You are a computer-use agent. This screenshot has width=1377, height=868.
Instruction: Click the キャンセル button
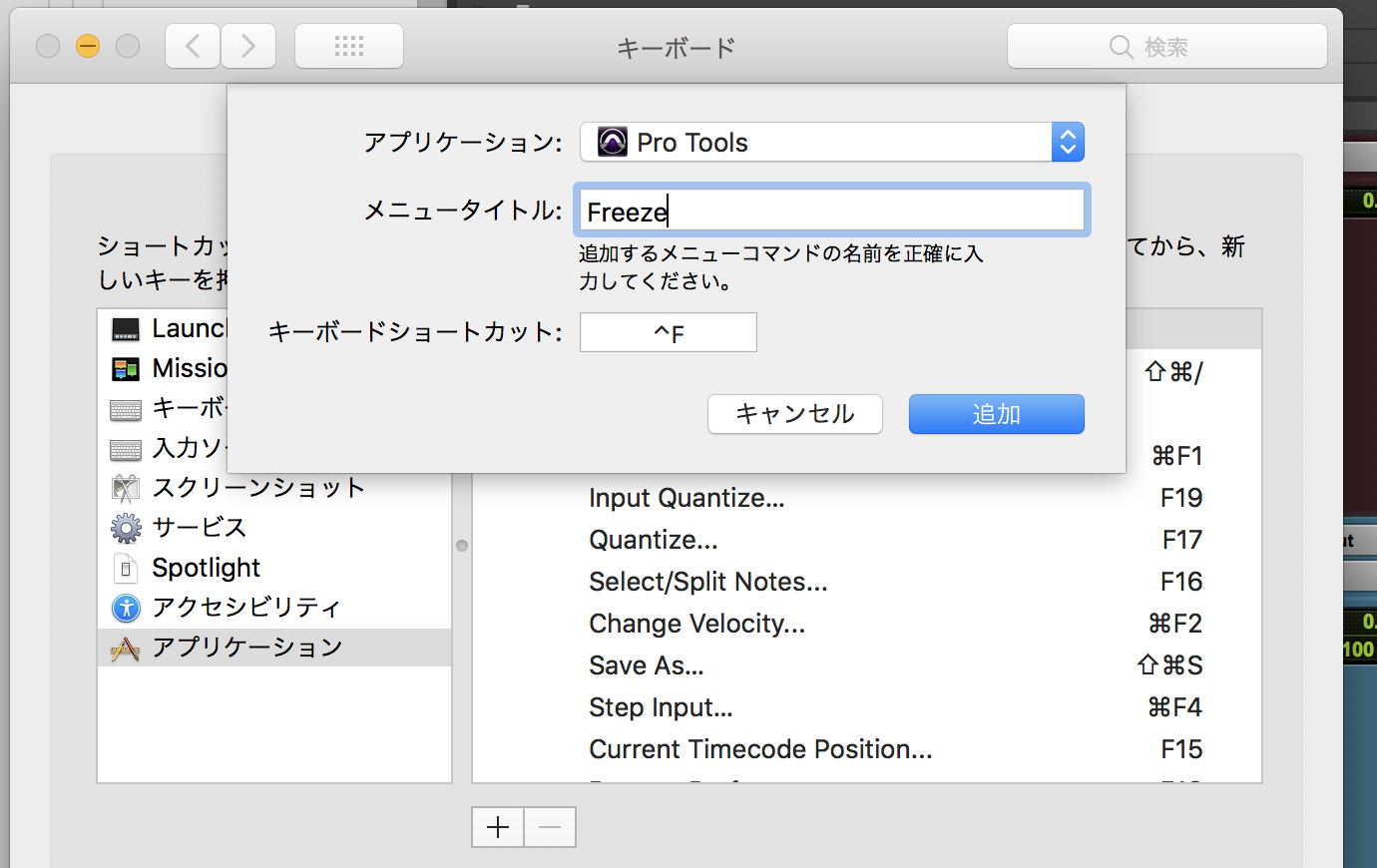tap(795, 414)
